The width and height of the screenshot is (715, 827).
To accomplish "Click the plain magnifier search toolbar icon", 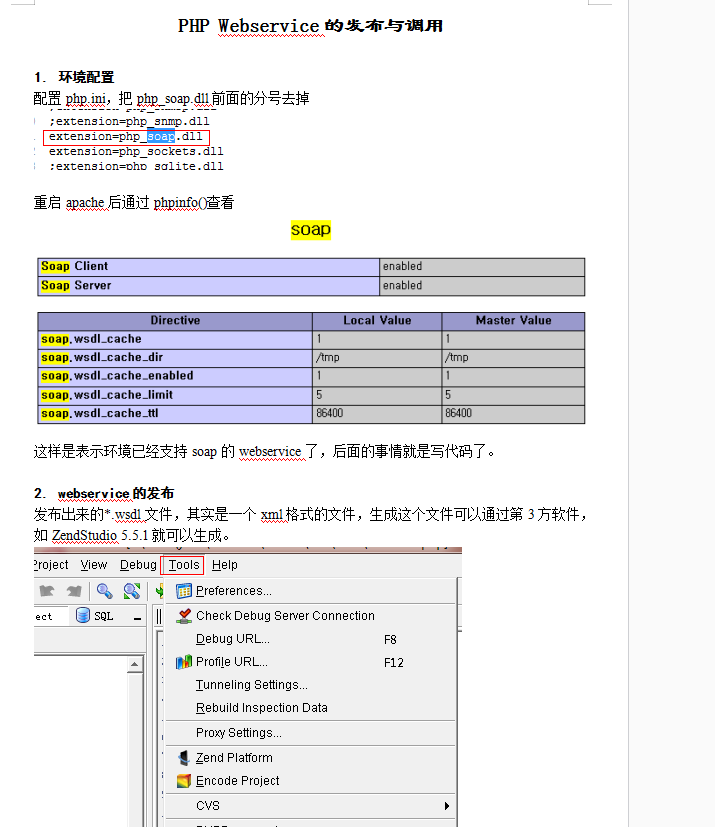I will coord(104,591).
